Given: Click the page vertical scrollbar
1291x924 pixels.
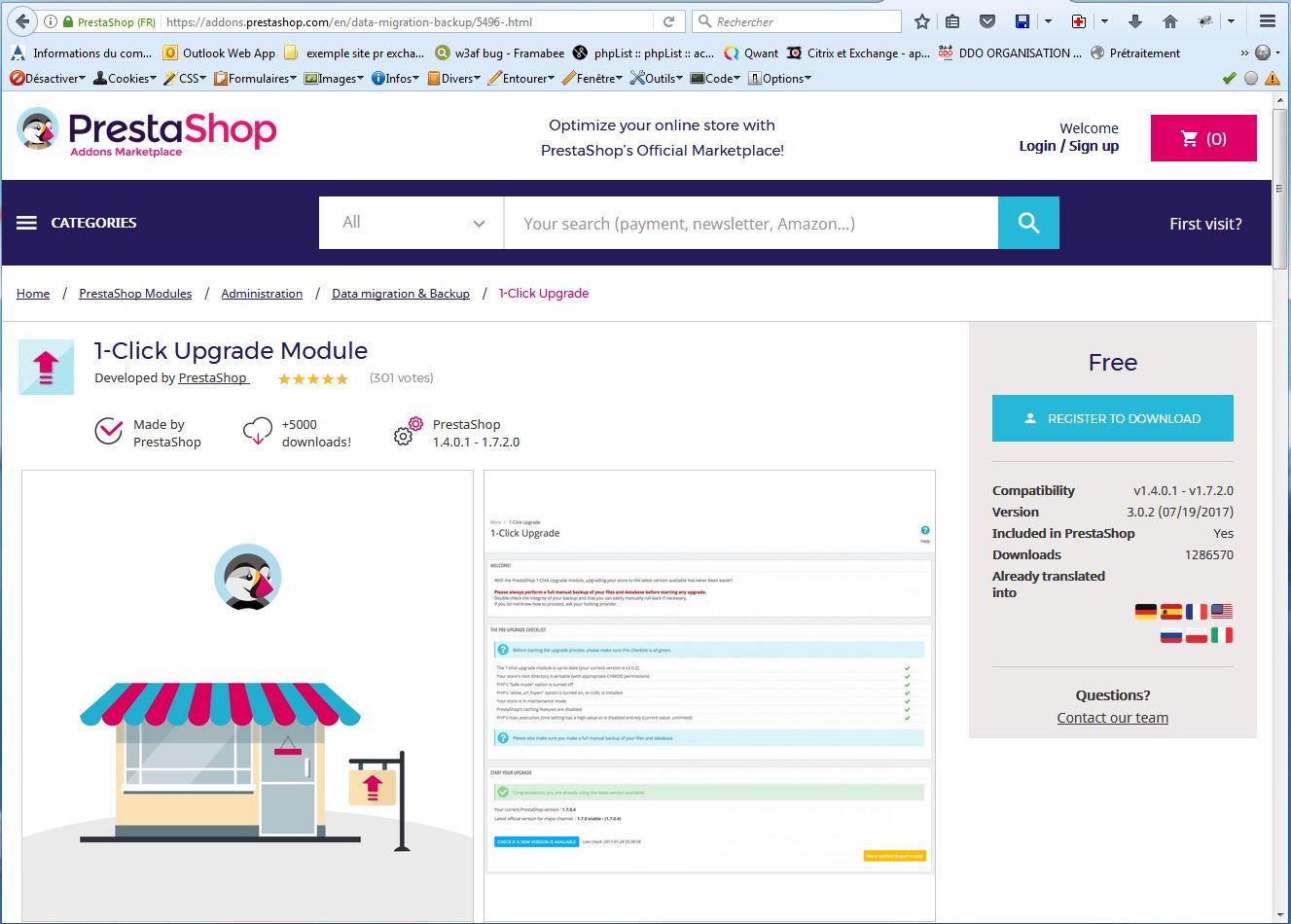Looking at the screenshot, I should pyautogui.click(x=1279, y=584).
